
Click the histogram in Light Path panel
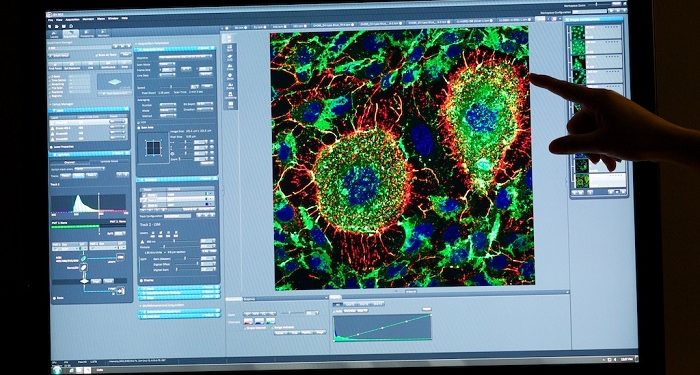[88, 203]
